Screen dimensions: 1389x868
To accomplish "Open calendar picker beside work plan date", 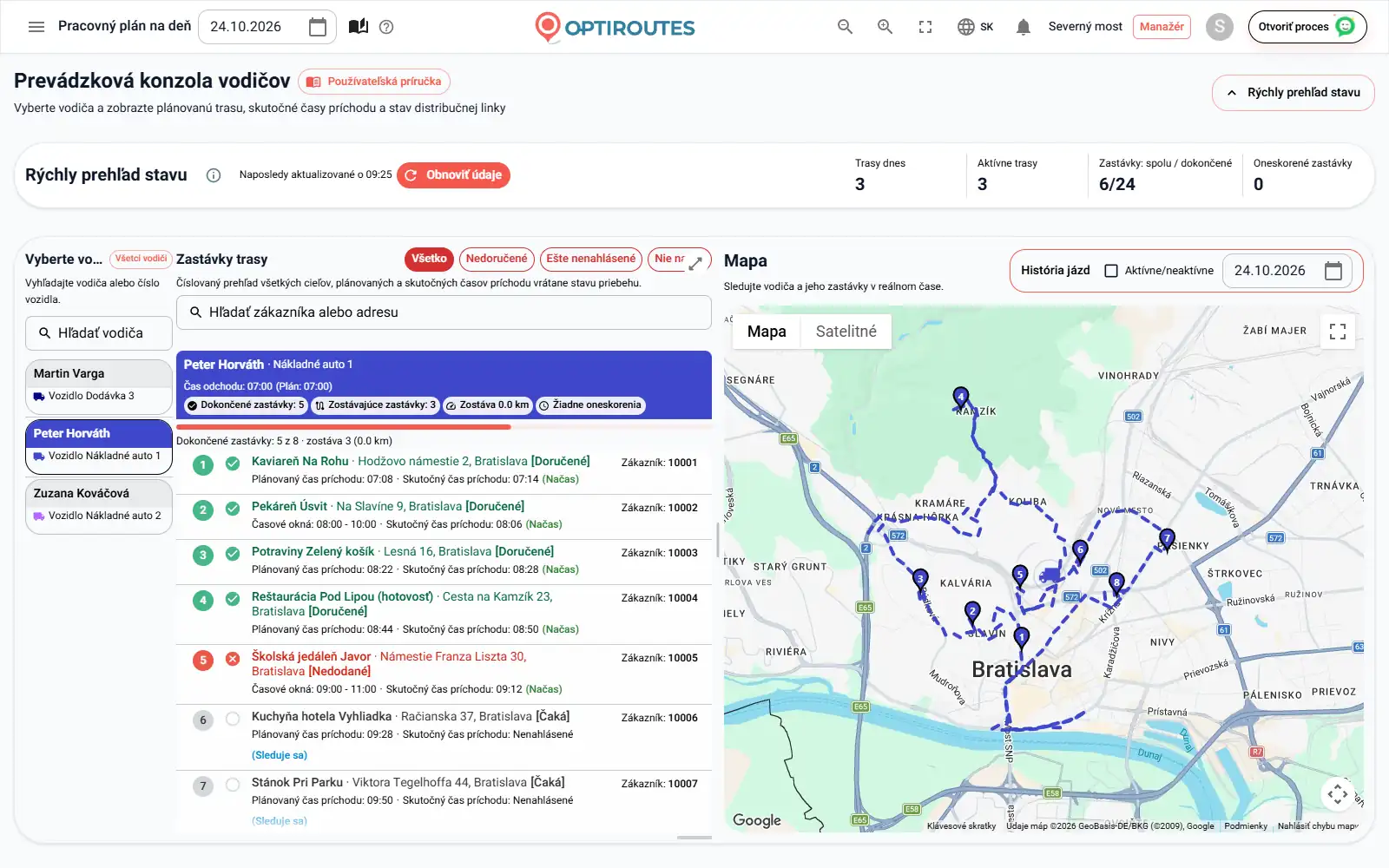I will point(318,27).
